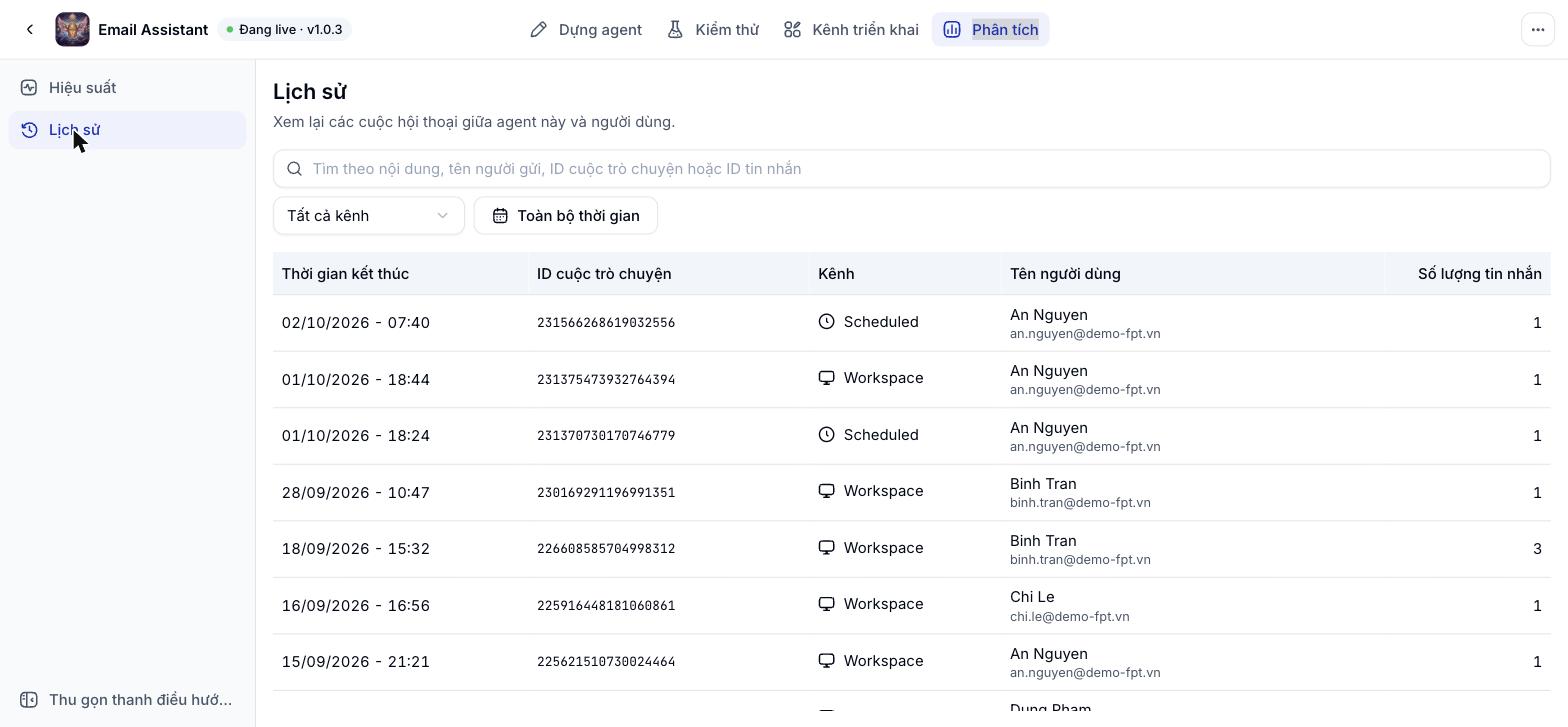Click Scheduled clock icon for 01/10/2026 18:24
This screenshot has height=727, width=1568.
[827, 435]
